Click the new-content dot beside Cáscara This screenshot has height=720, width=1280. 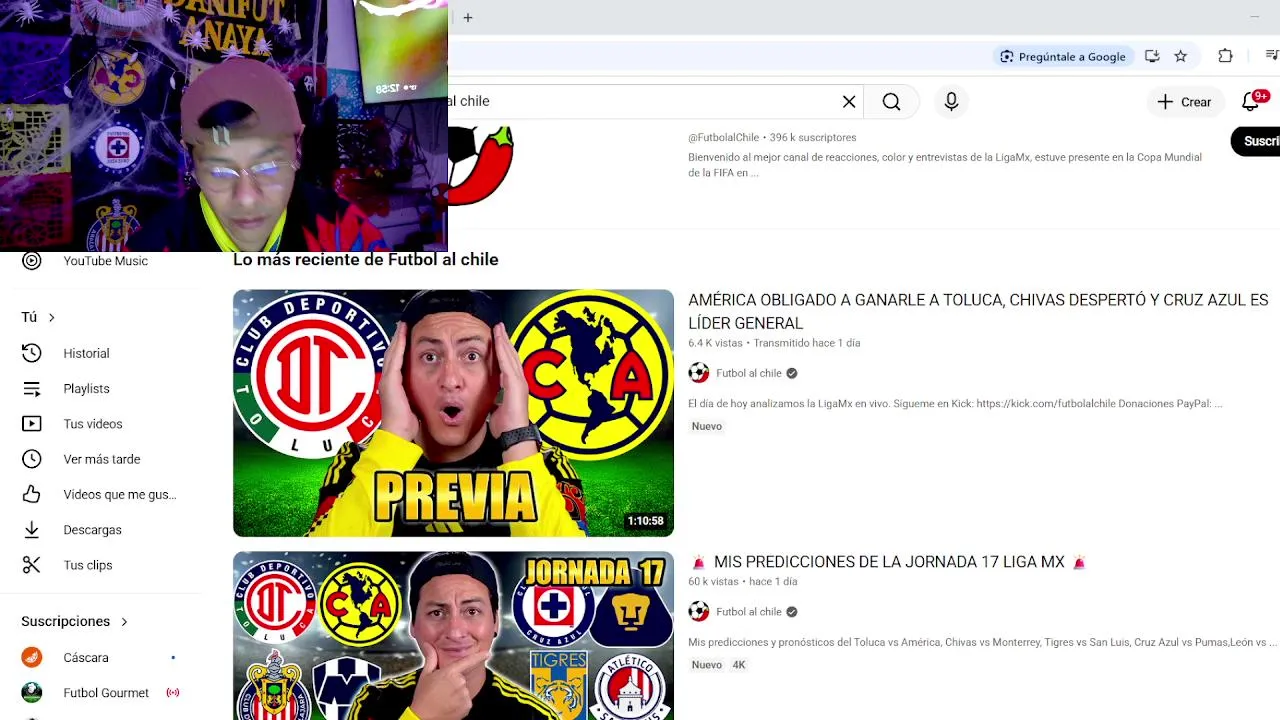[x=173, y=658]
